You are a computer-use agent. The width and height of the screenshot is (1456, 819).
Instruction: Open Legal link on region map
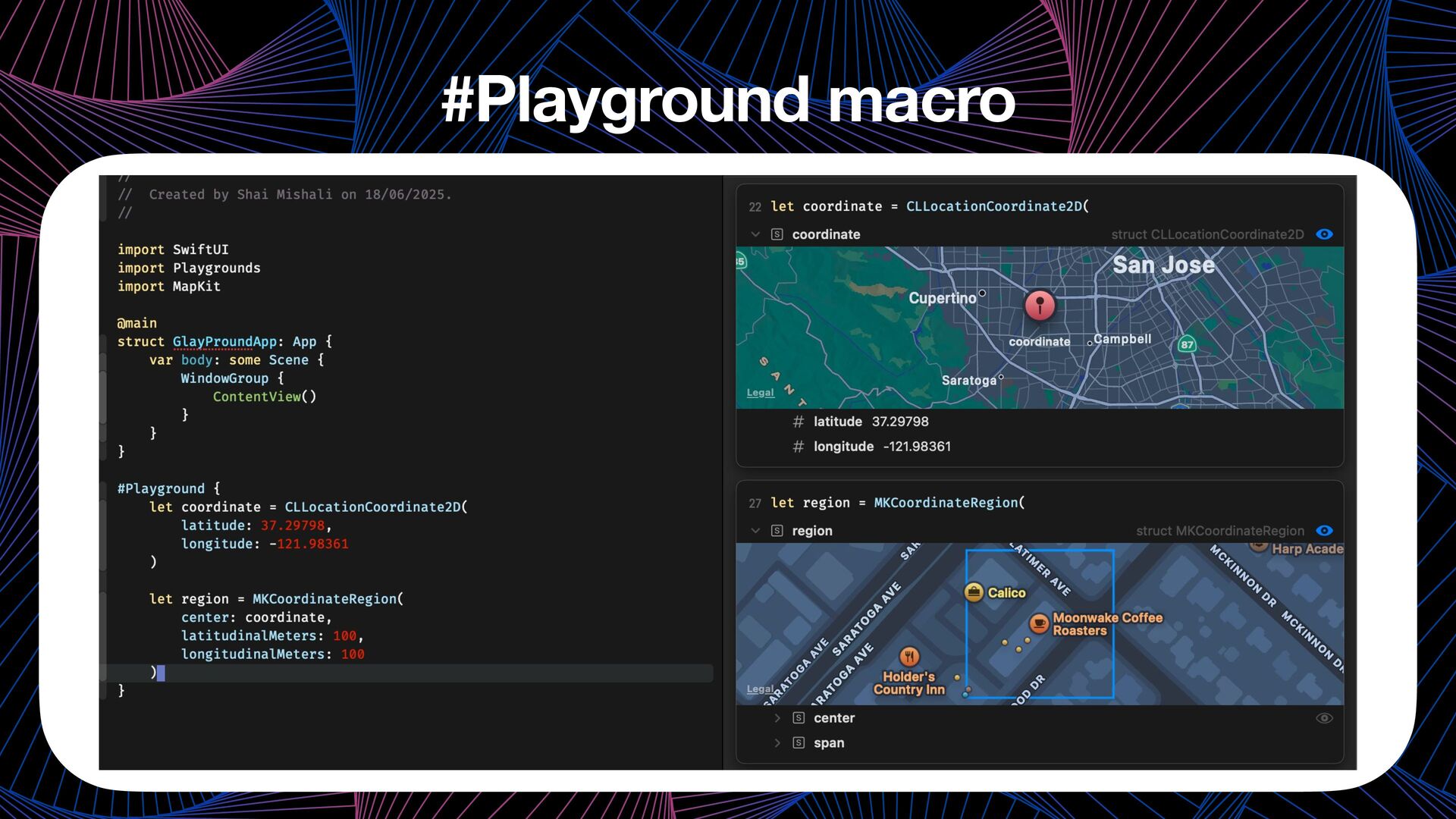tap(760, 689)
